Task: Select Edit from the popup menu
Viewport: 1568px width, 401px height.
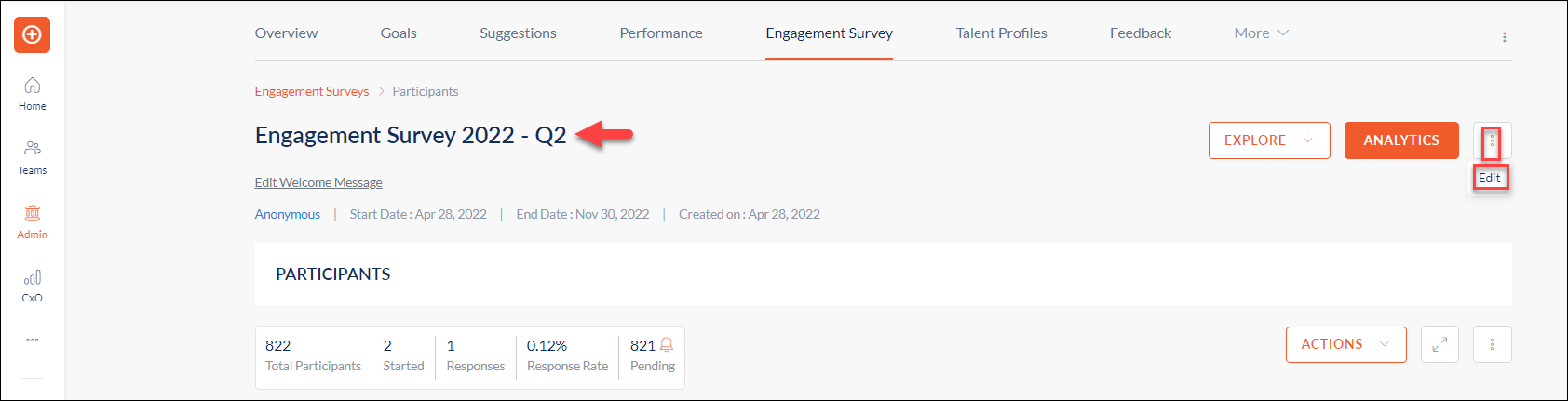Action: pos(1490,178)
